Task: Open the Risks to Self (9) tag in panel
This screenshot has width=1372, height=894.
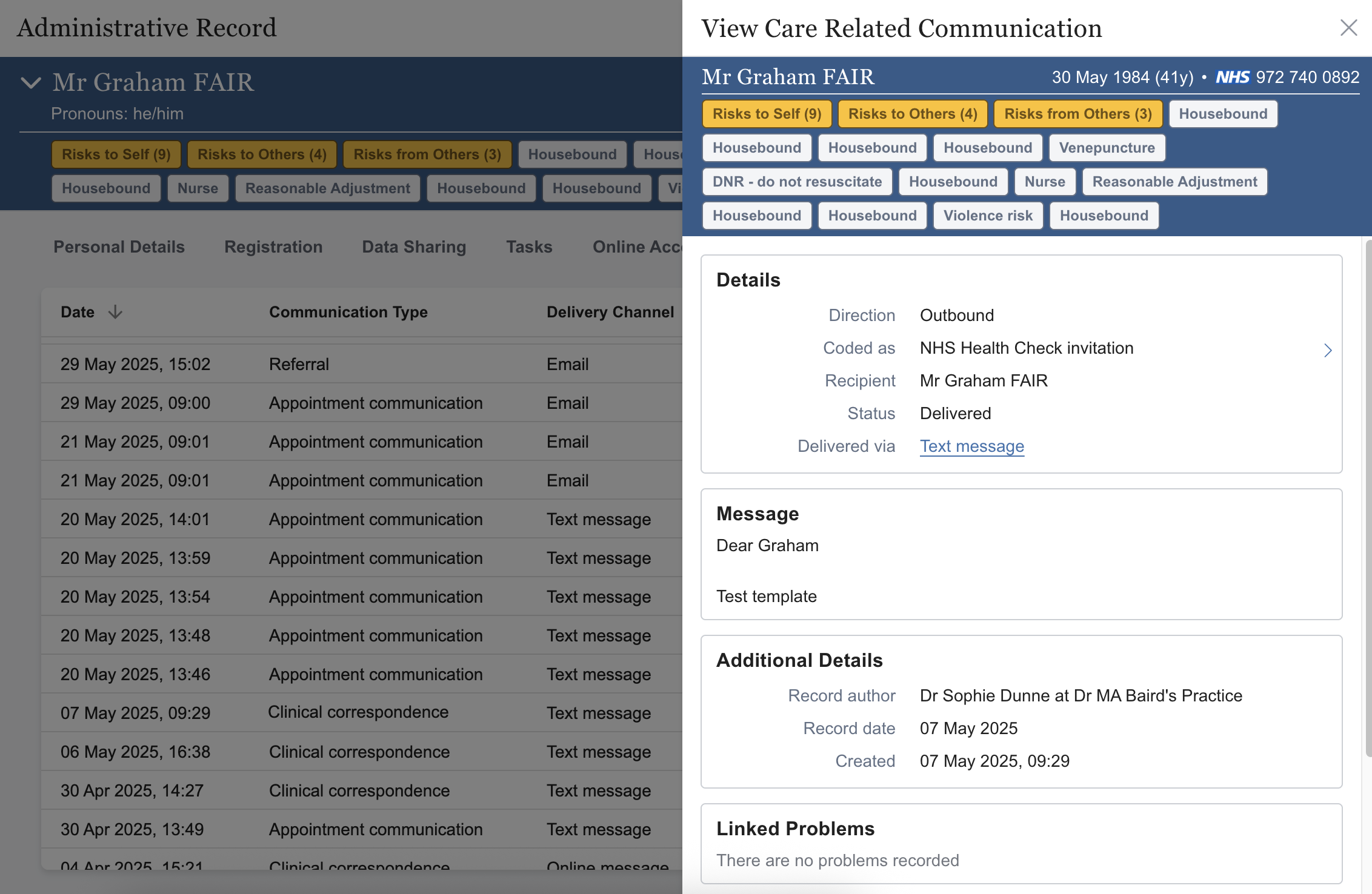Action: pyautogui.click(x=767, y=114)
